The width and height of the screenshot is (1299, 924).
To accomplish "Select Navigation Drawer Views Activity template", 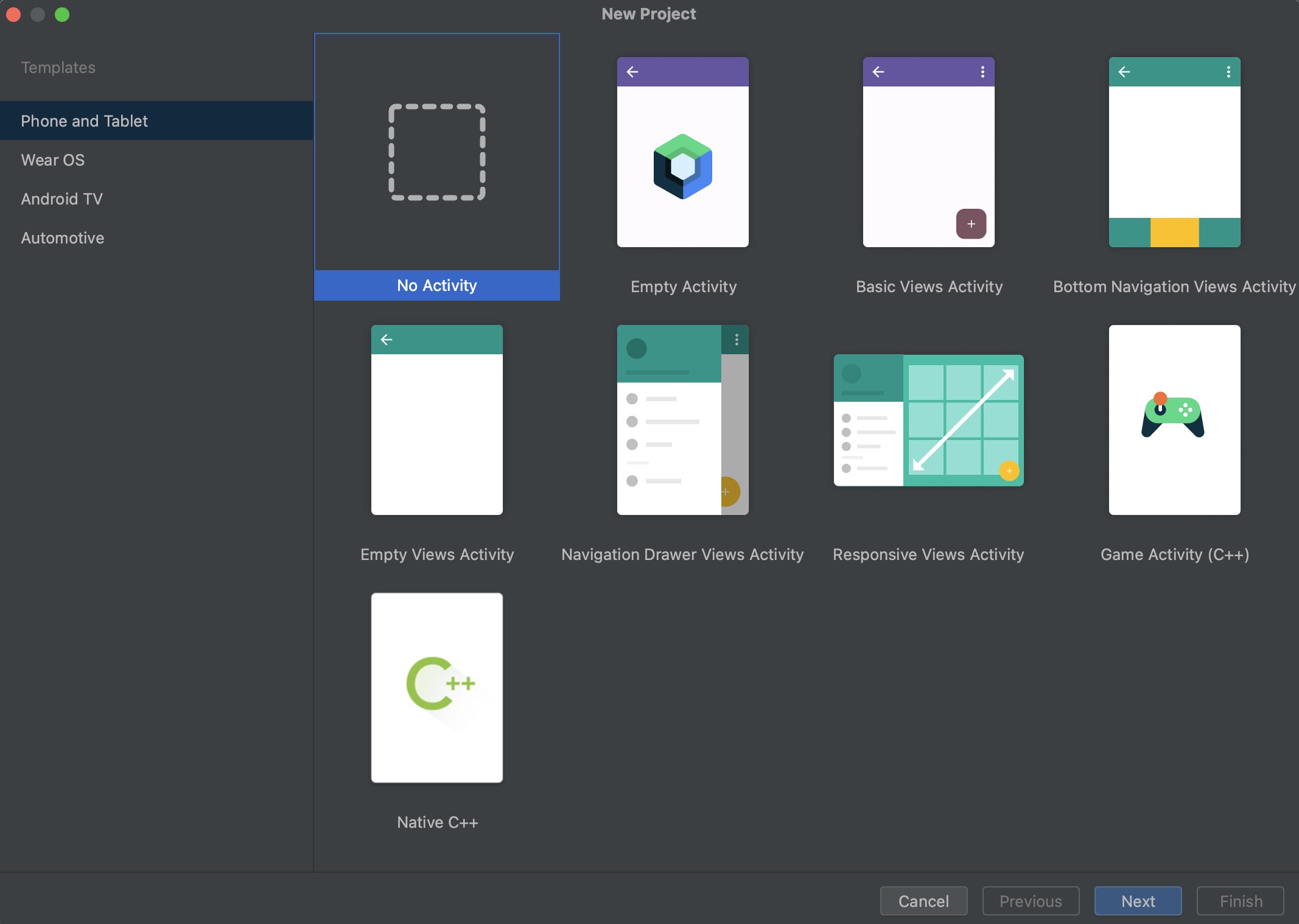I will pos(682,420).
